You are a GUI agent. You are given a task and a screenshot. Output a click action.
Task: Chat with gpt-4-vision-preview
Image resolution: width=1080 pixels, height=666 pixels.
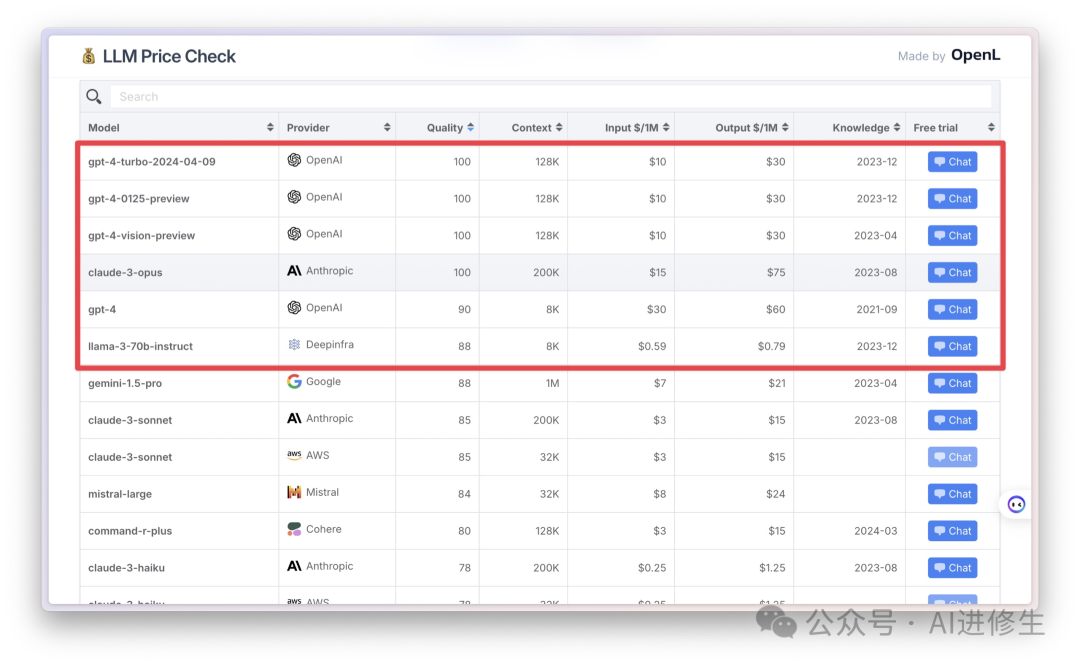point(953,236)
